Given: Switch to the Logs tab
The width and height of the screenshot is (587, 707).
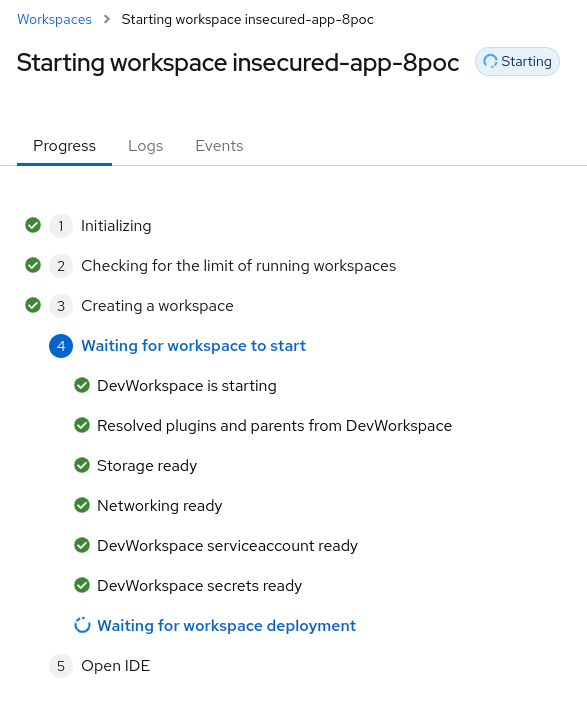Looking at the screenshot, I should [x=145, y=146].
